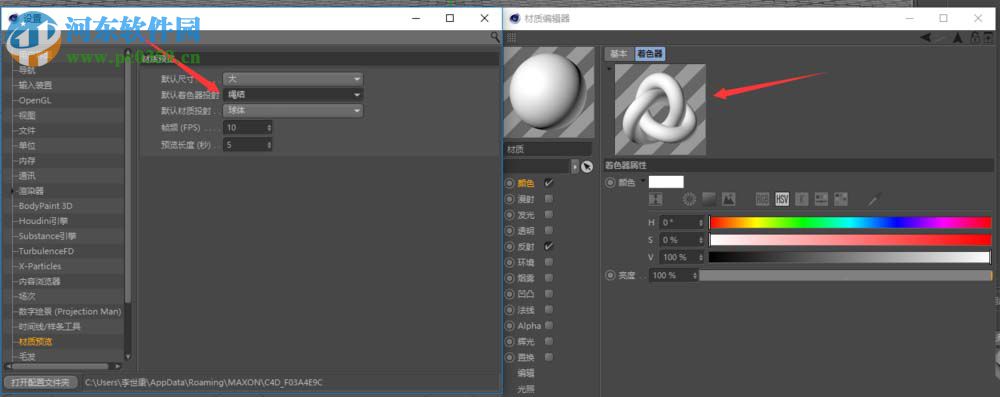Click the settings tree horizontal scrollbar
Screen dimensions: 1000x397
pos(61,366)
